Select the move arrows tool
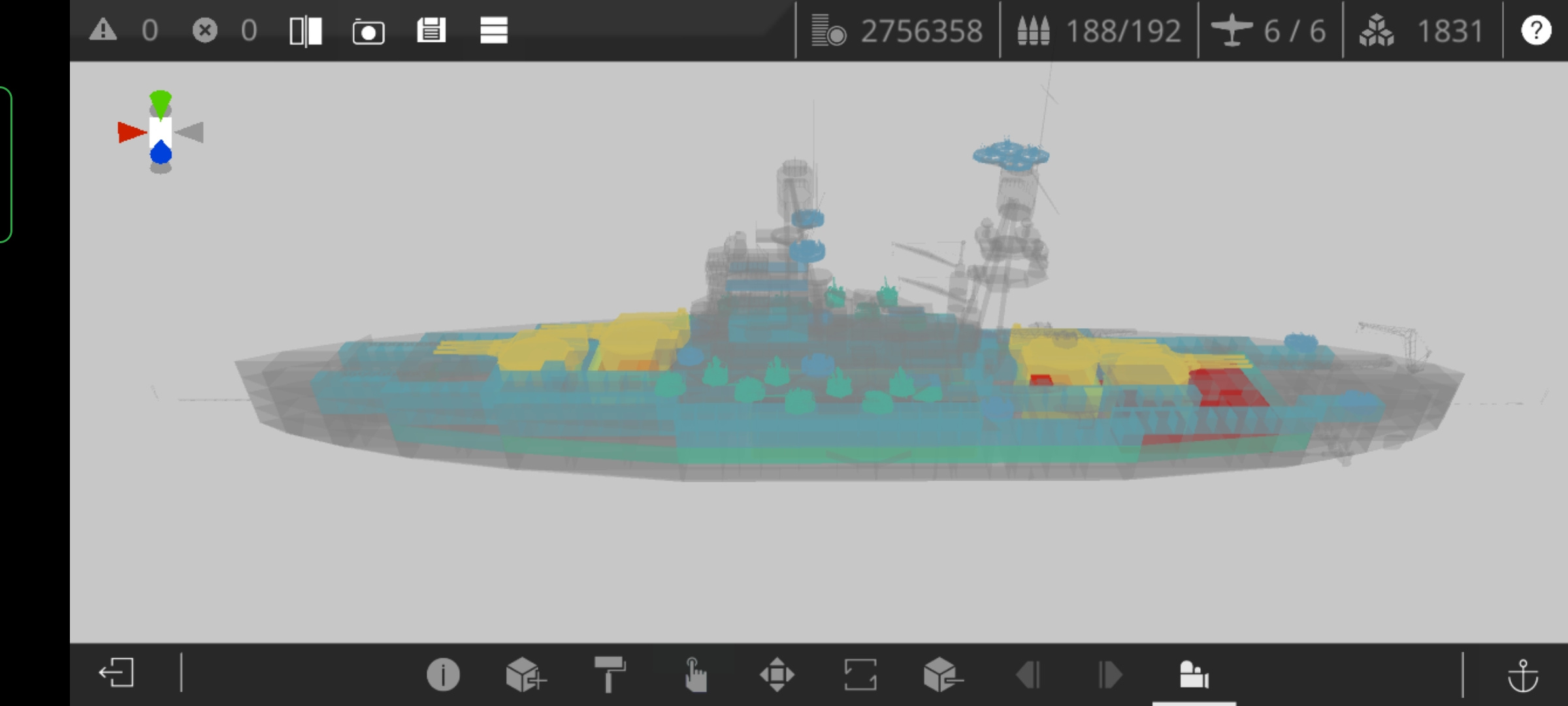The image size is (1568, 706). pyautogui.click(x=777, y=674)
